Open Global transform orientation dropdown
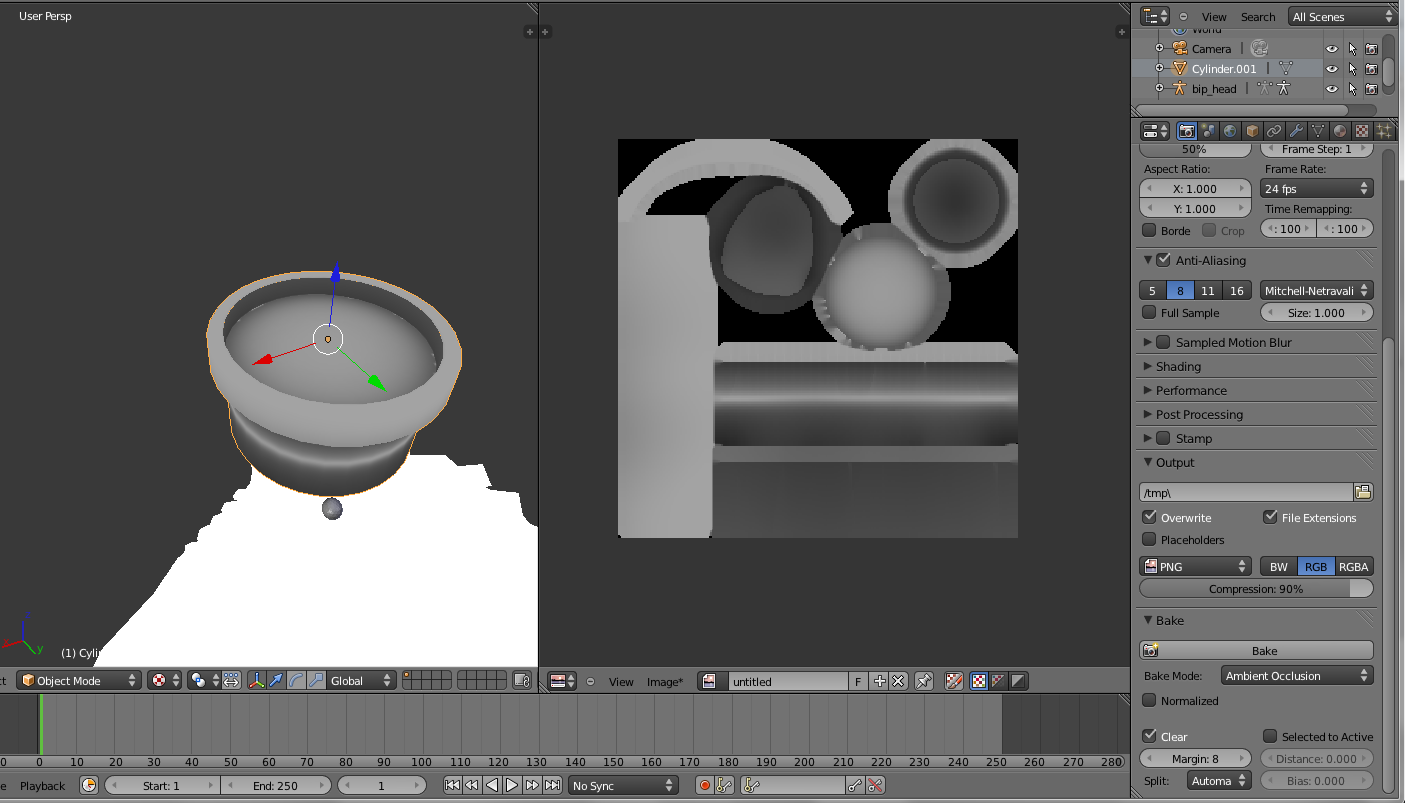The height and width of the screenshot is (803, 1405). point(362,680)
